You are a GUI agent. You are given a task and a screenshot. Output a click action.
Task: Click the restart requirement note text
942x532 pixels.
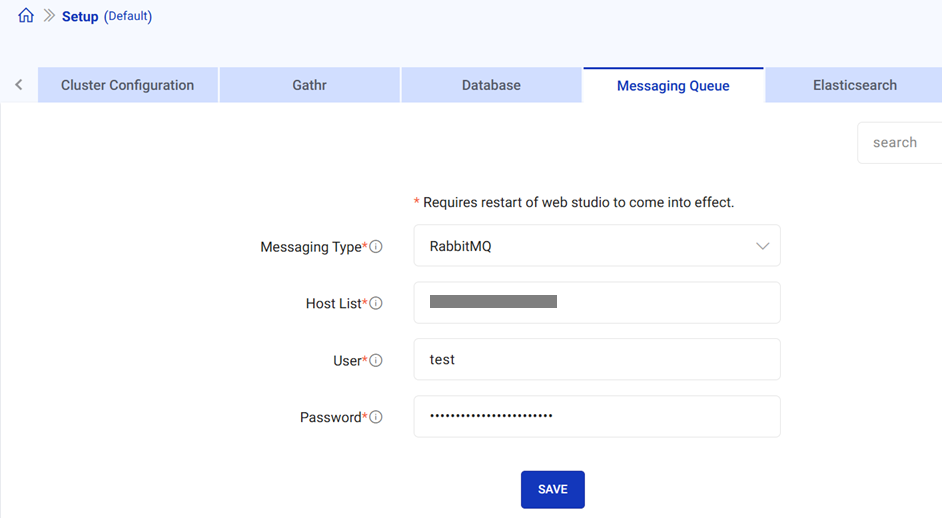pos(574,202)
